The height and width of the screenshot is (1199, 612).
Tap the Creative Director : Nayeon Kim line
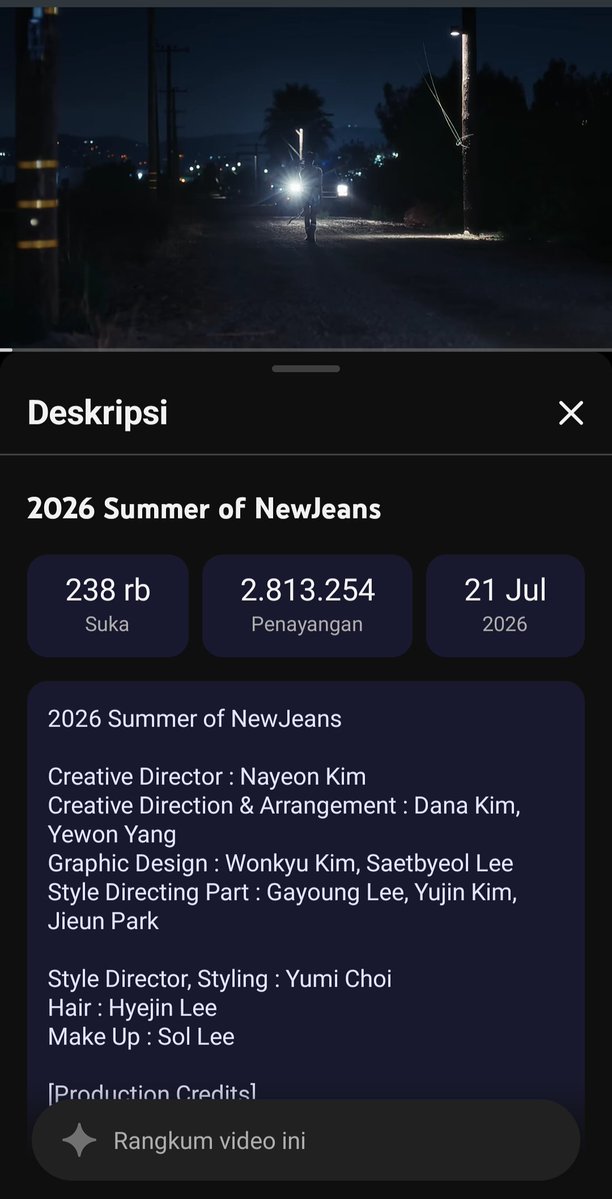(x=207, y=777)
